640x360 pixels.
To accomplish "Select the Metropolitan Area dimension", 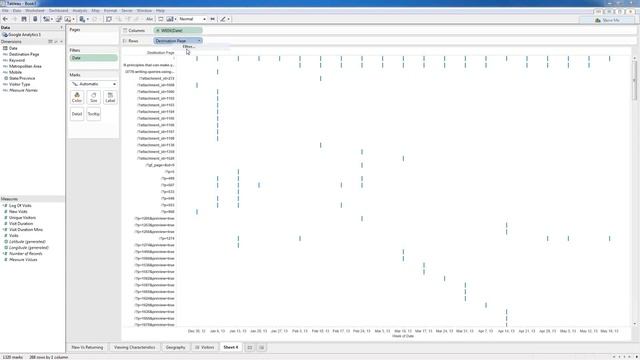I will (25, 66).
